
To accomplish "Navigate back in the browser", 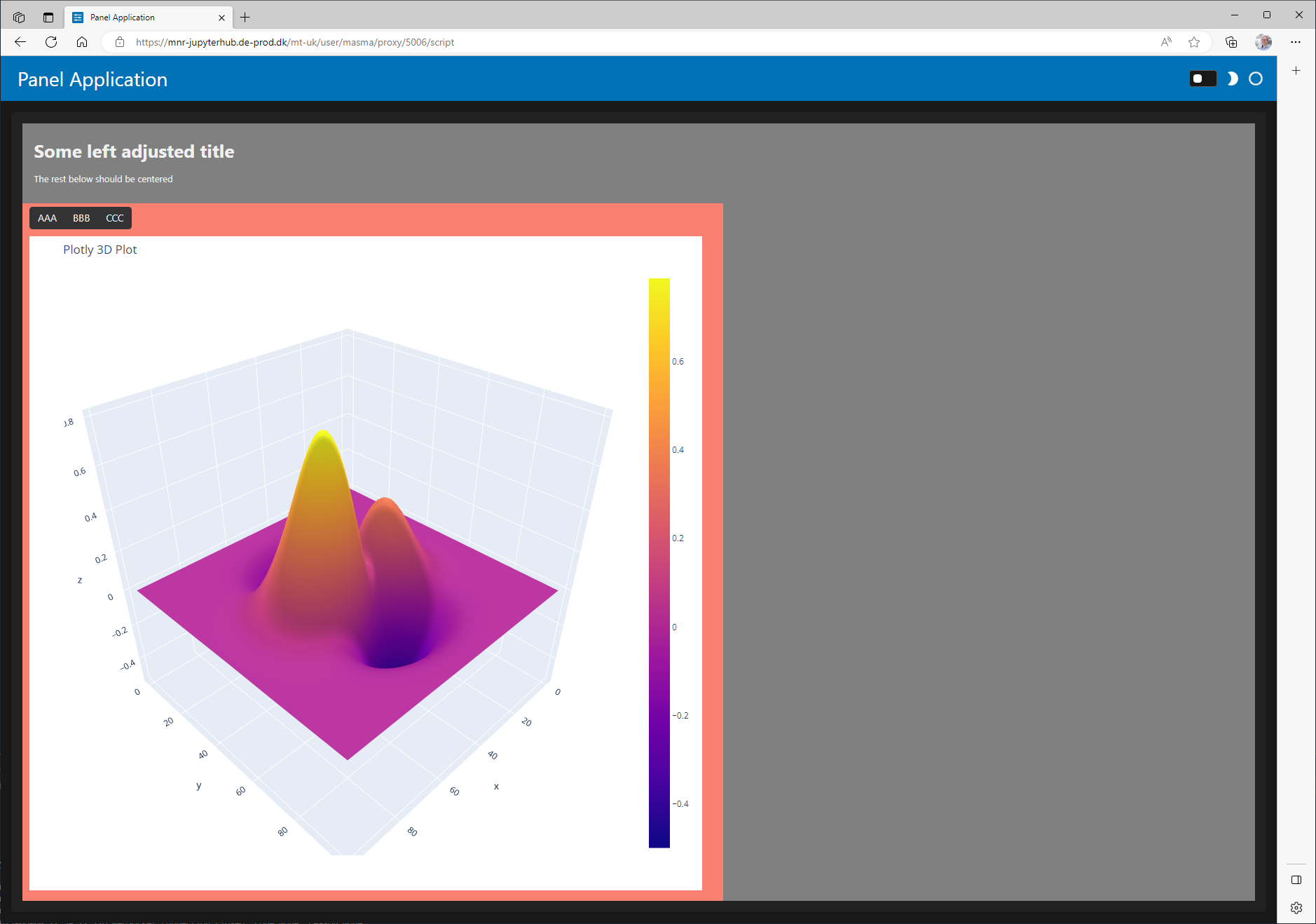I will [x=20, y=42].
